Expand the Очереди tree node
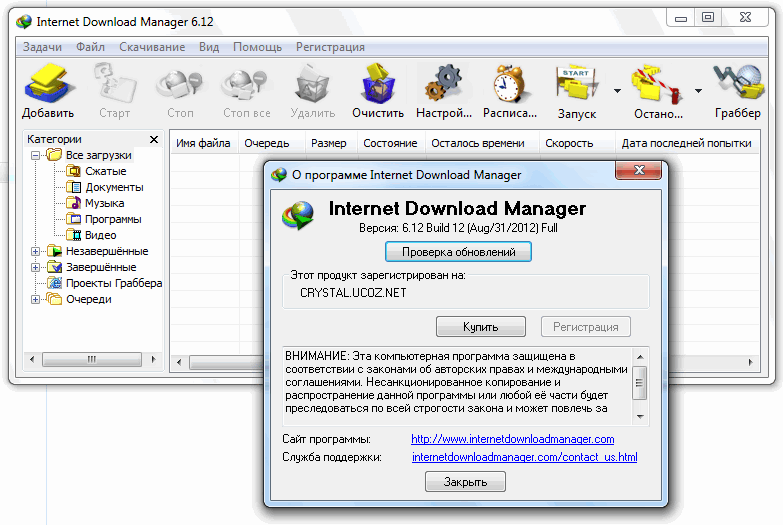783x525 pixels. pyautogui.click(x=35, y=299)
